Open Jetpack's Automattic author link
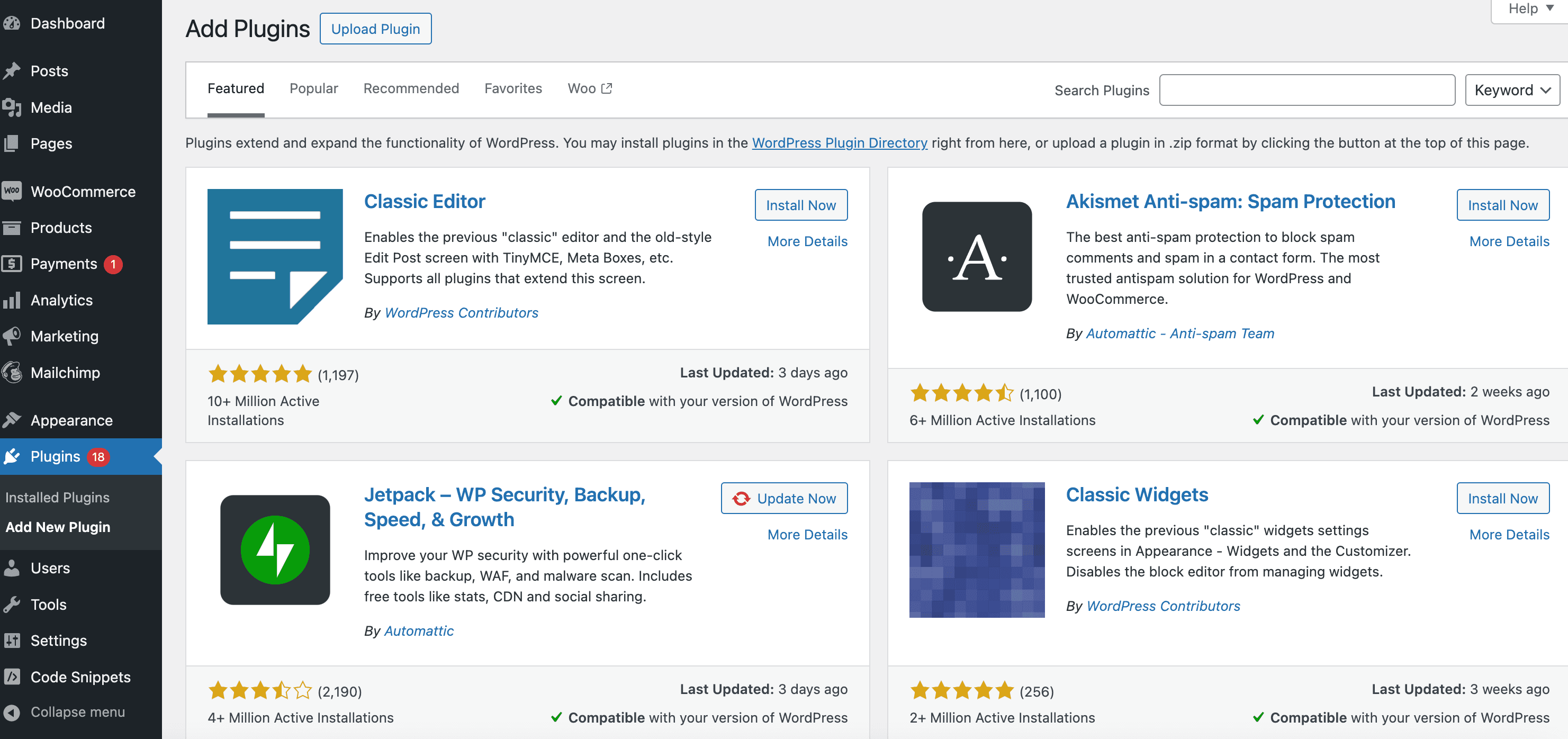Image resolution: width=1568 pixels, height=739 pixels. [419, 630]
